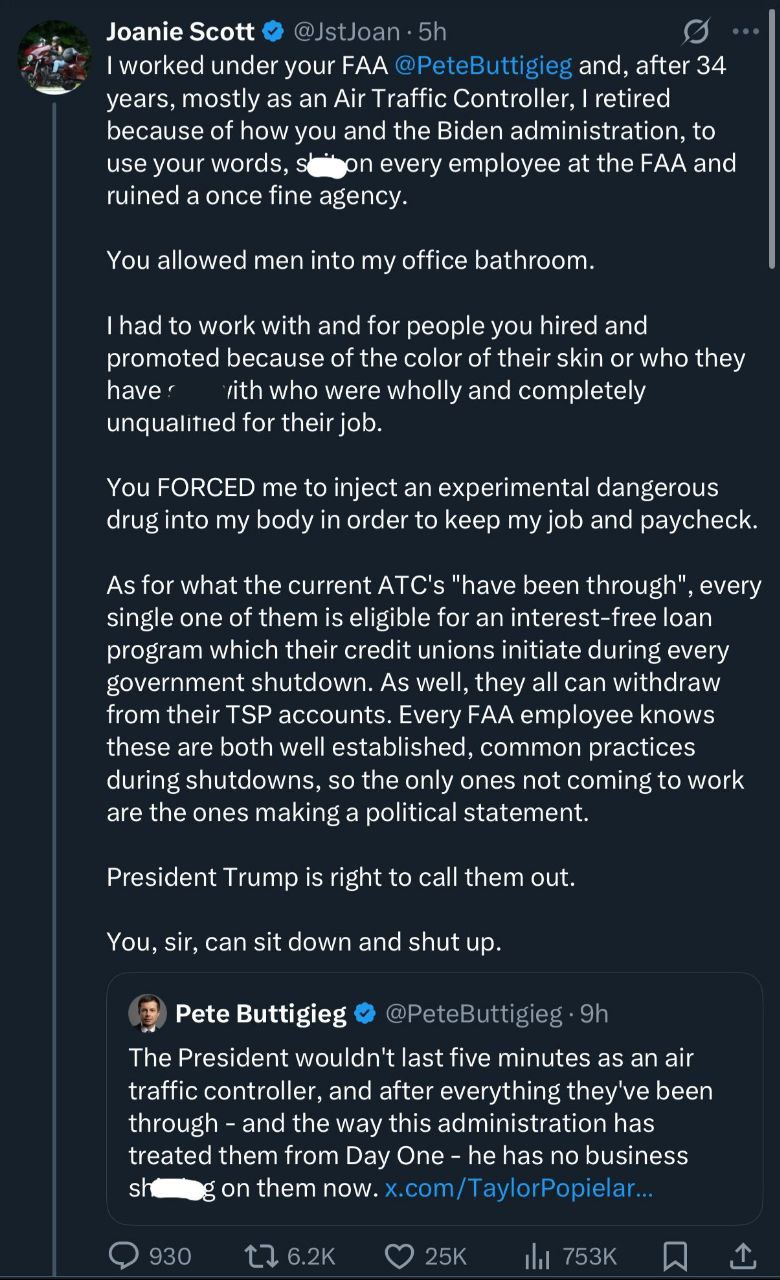Screen dimensions: 780x1280
Task: Open Pete Buttigieg's avatar in quoted tweet
Action: click(x=147, y=1014)
